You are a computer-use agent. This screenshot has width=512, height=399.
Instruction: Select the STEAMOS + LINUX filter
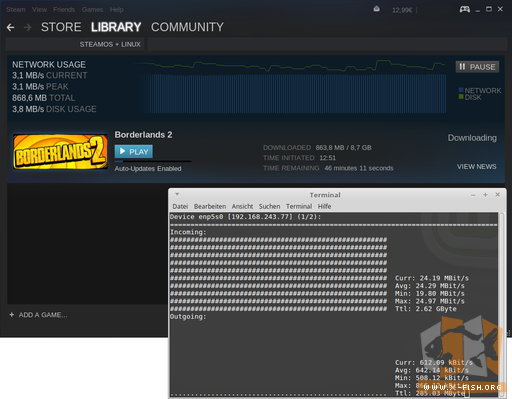click(x=110, y=44)
